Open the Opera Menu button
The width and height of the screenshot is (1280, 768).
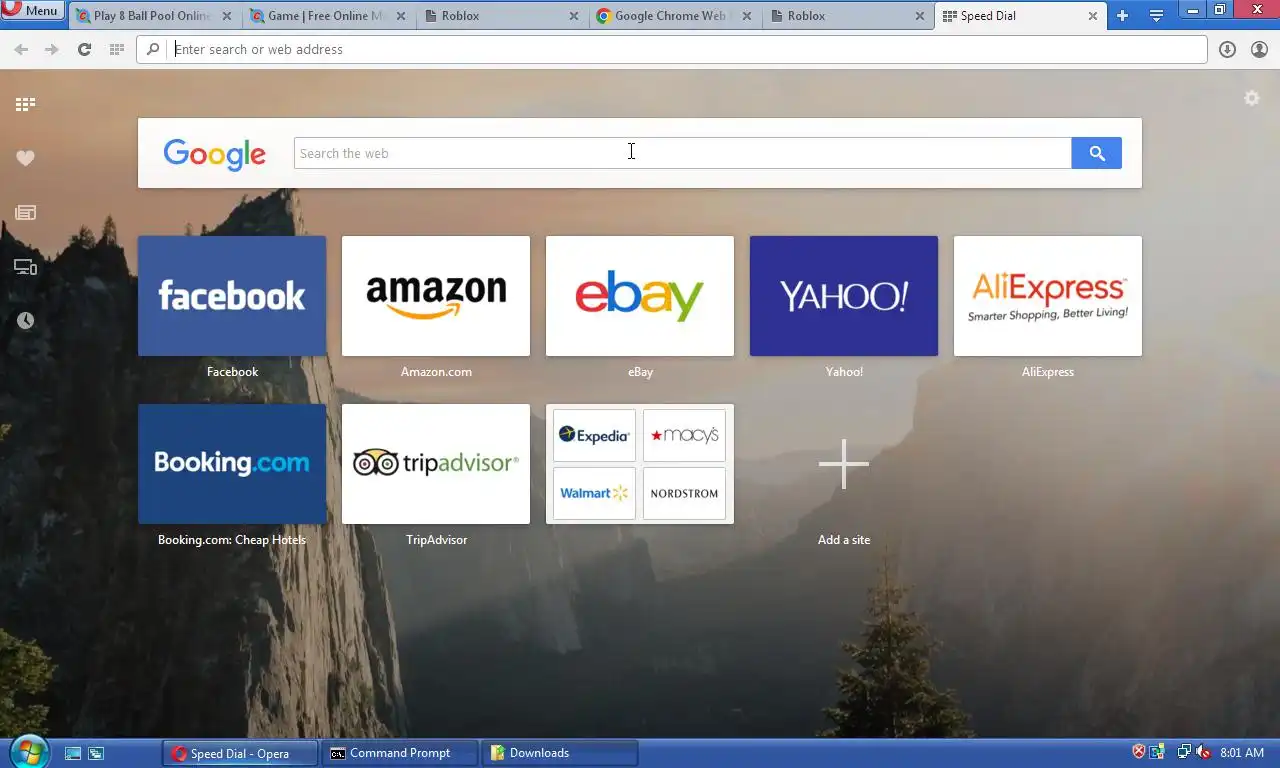(33, 11)
